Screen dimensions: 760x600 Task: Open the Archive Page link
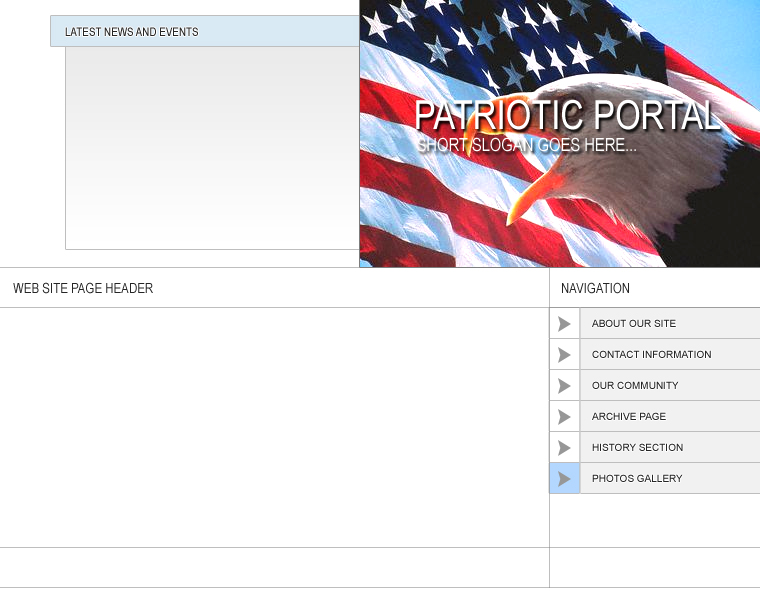tap(628, 417)
